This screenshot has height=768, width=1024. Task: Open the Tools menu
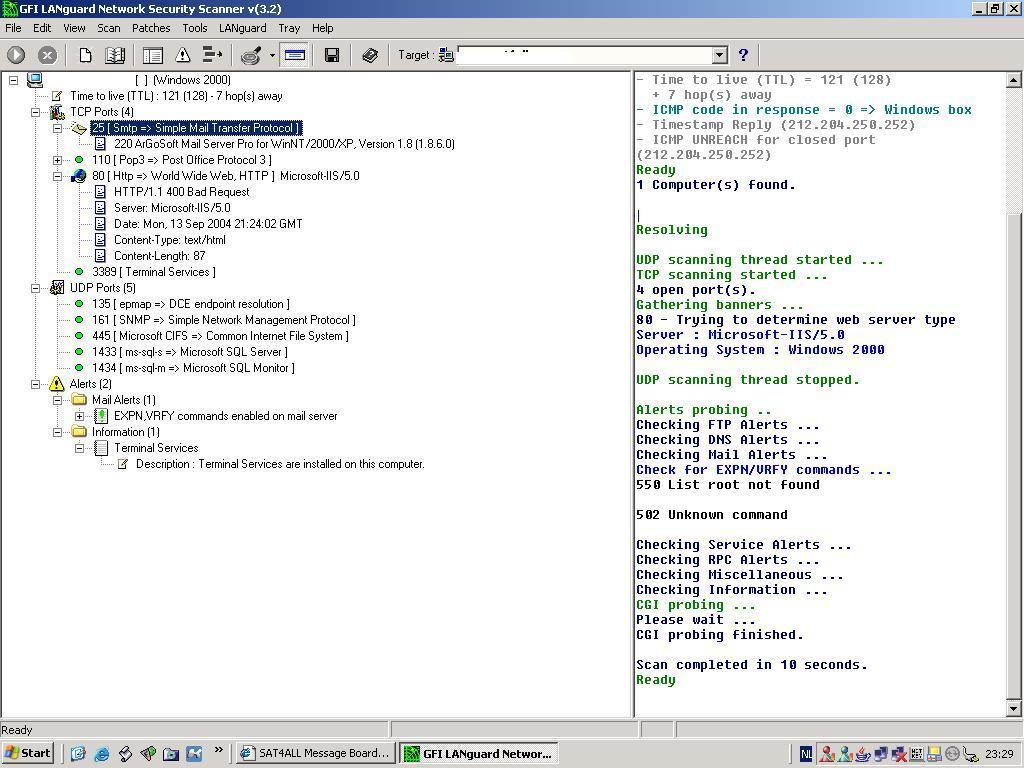pyautogui.click(x=195, y=28)
